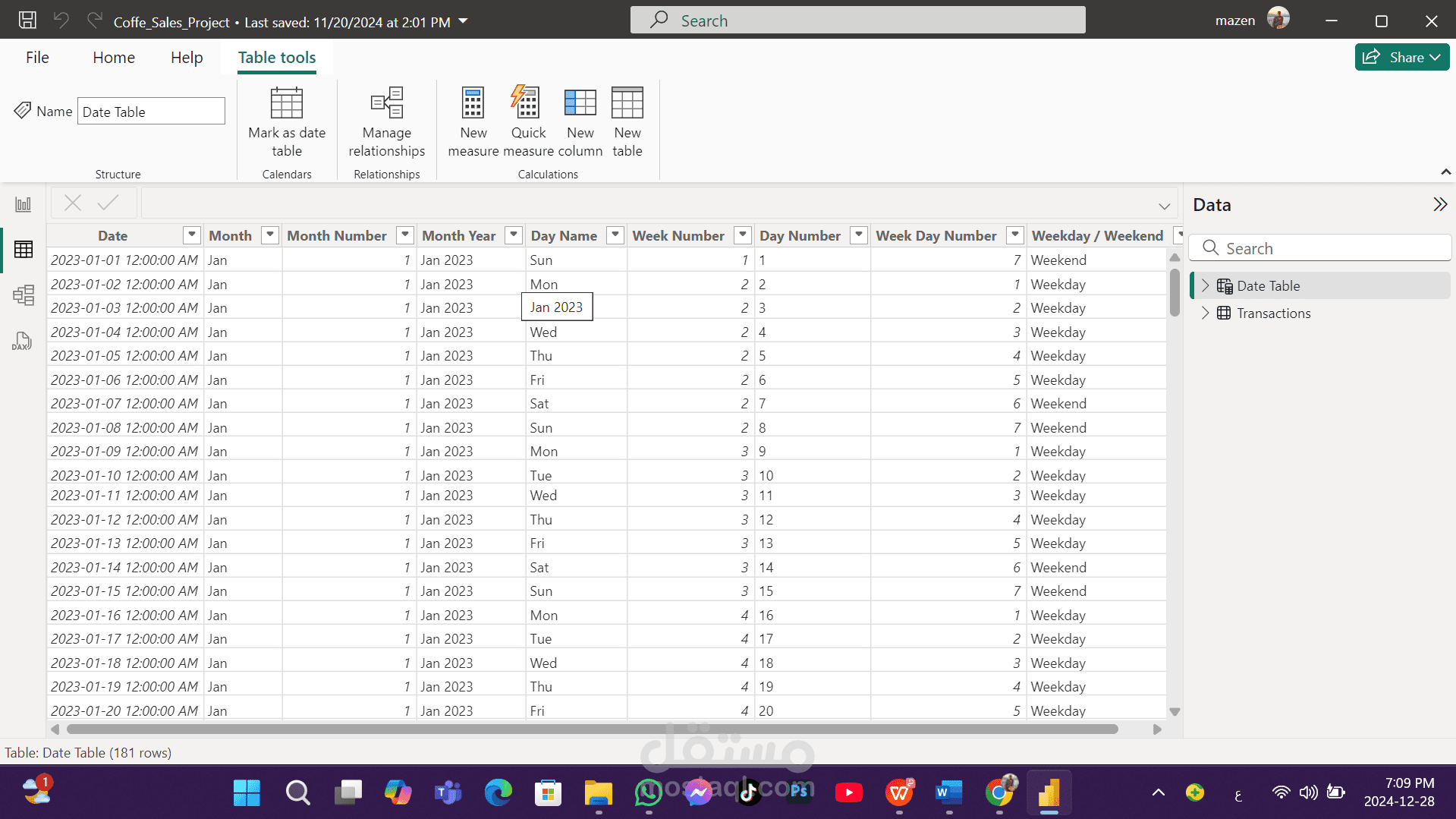The width and height of the screenshot is (1456, 819).
Task: Expand the Transactions tree node
Action: click(1205, 313)
